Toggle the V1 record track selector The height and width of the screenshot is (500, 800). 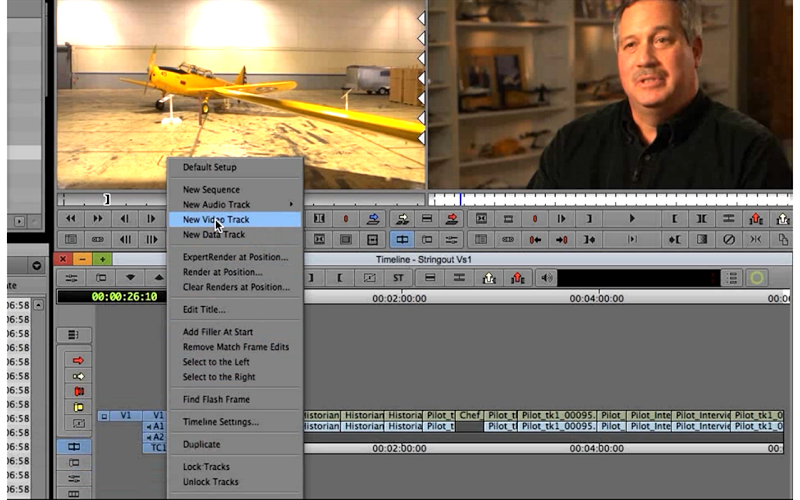coord(155,415)
